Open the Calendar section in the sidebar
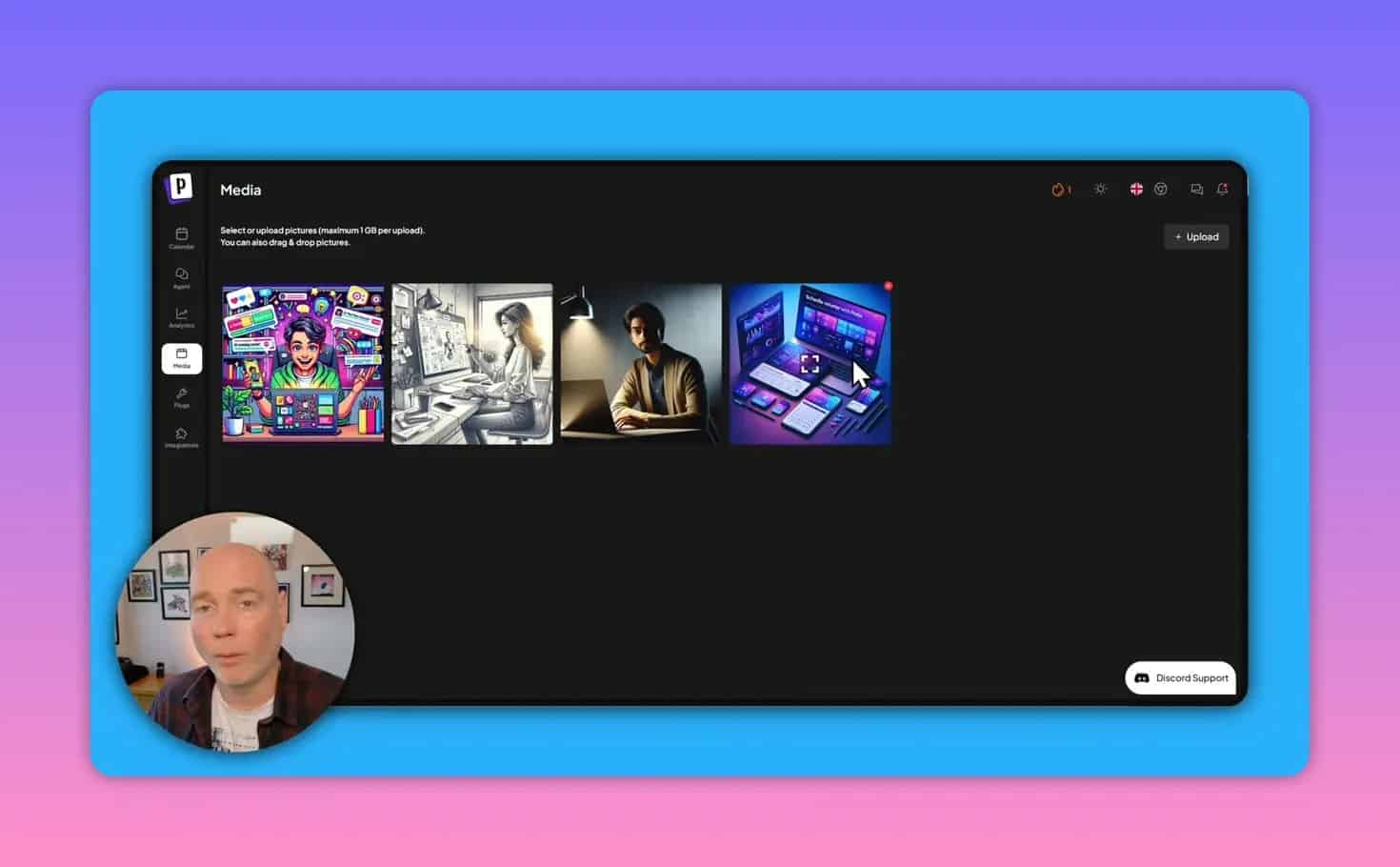This screenshot has width=1400, height=867. tap(181, 238)
